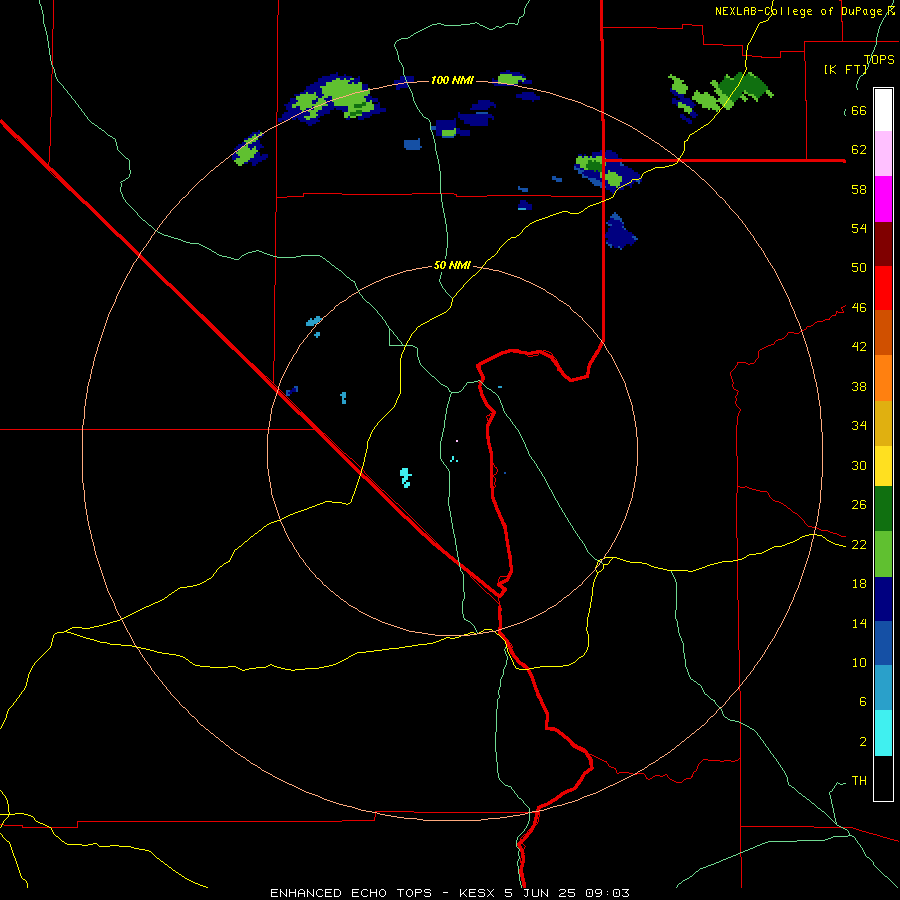The width and height of the screenshot is (900, 900).
Task: Click the cyan swatch in the color scale
Action: 883,733
